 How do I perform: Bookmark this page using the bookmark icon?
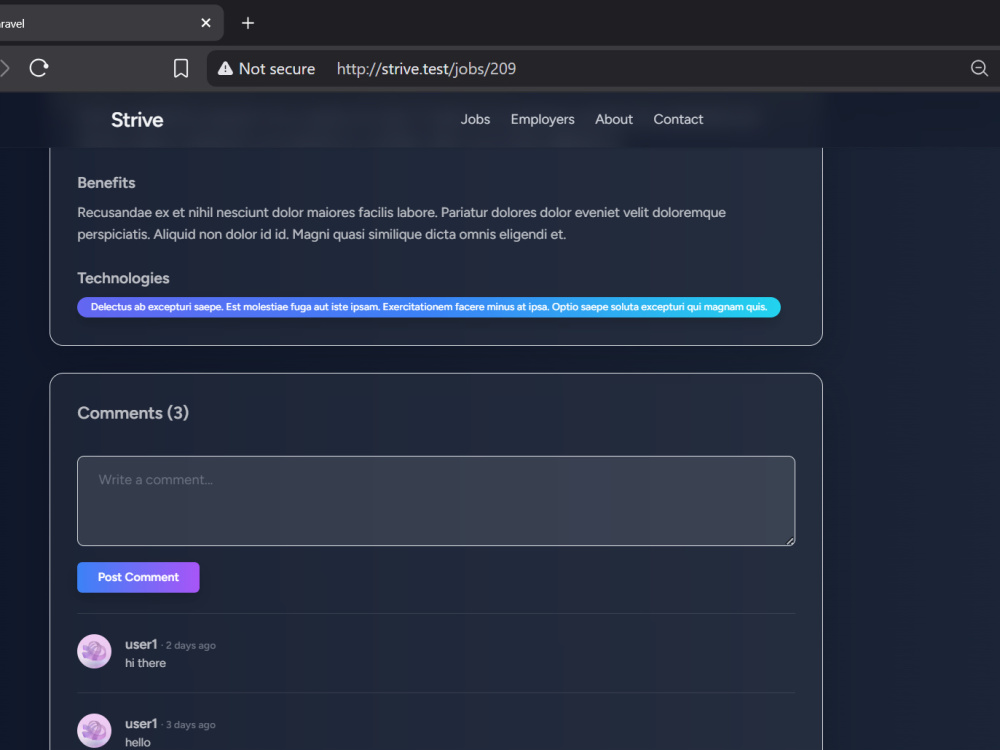click(x=181, y=68)
